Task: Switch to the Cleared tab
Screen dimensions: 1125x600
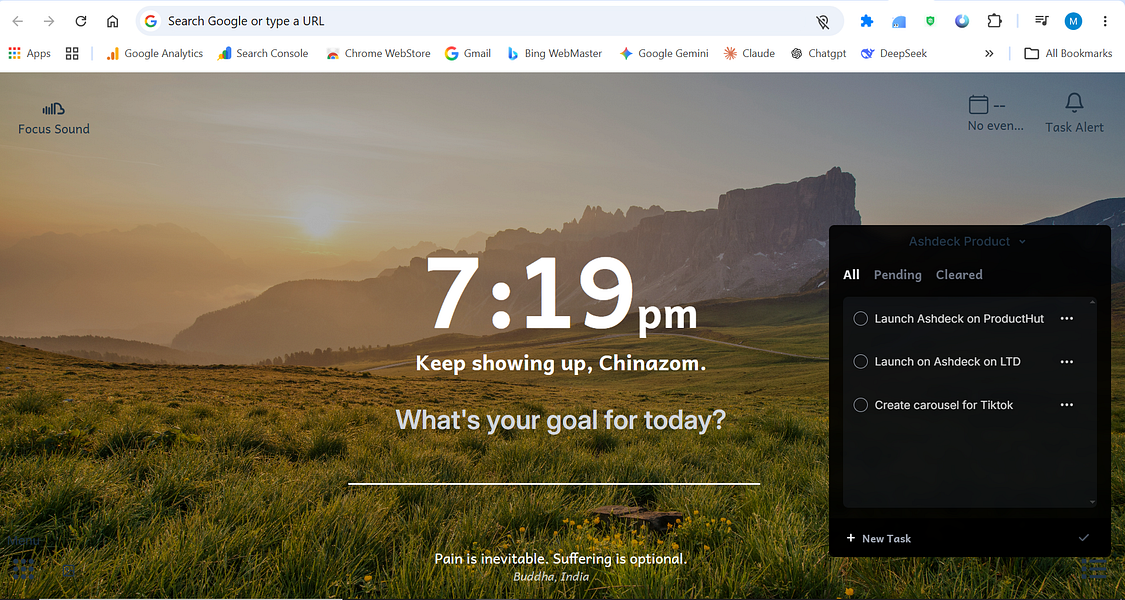Action: coord(959,274)
